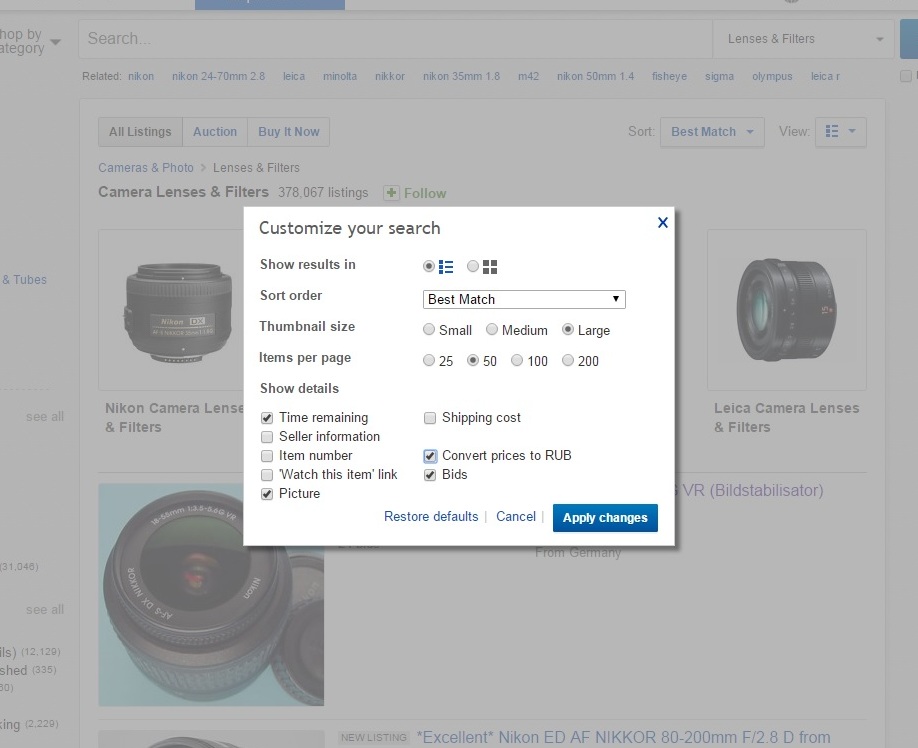Click the list view icon in dialog
Image resolution: width=918 pixels, height=748 pixels.
(x=446, y=267)
